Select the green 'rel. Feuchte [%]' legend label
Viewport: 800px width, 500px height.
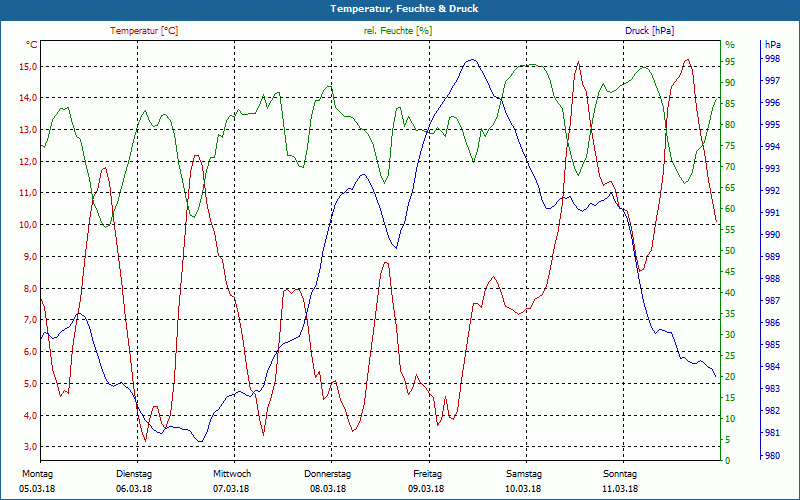[x=397, y=31]
